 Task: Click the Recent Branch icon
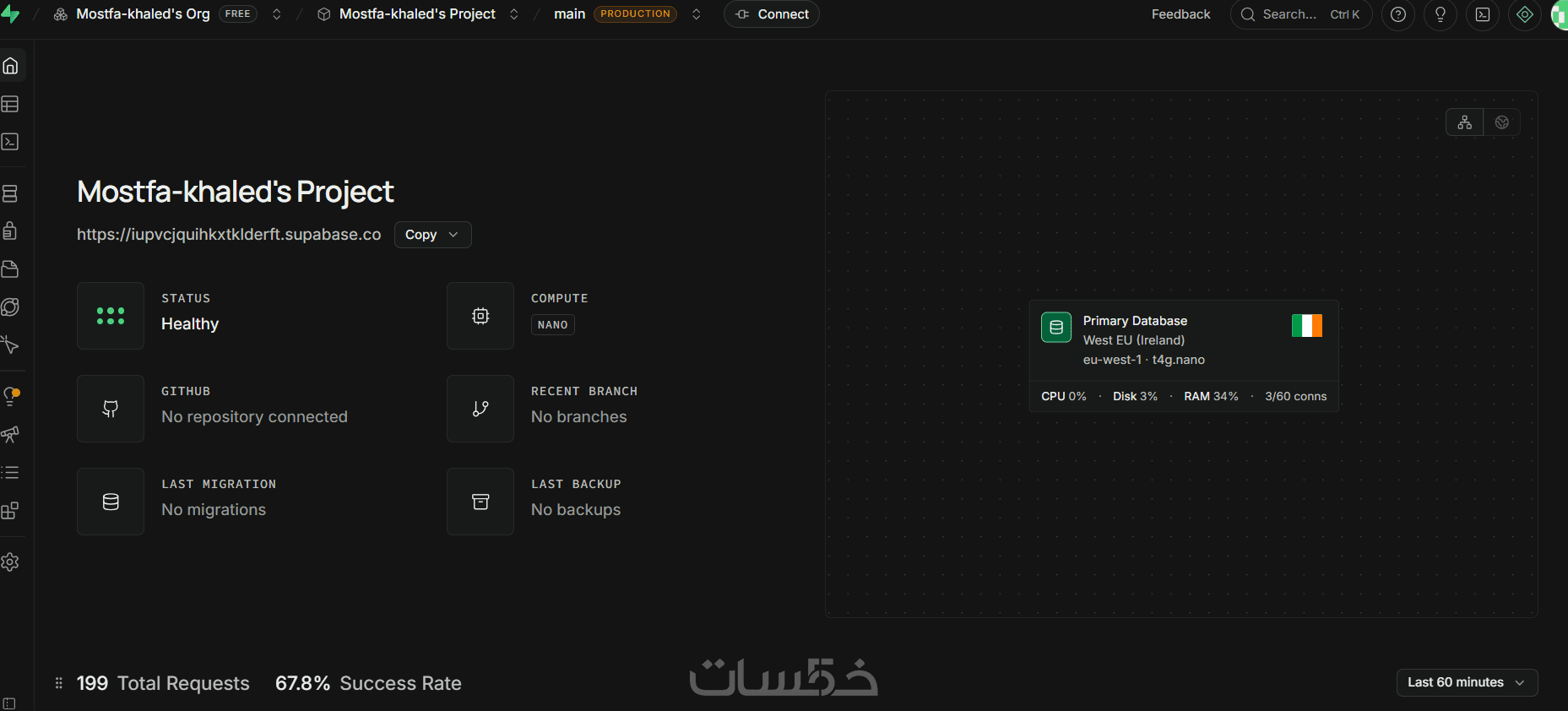click(x=480, y=409)
